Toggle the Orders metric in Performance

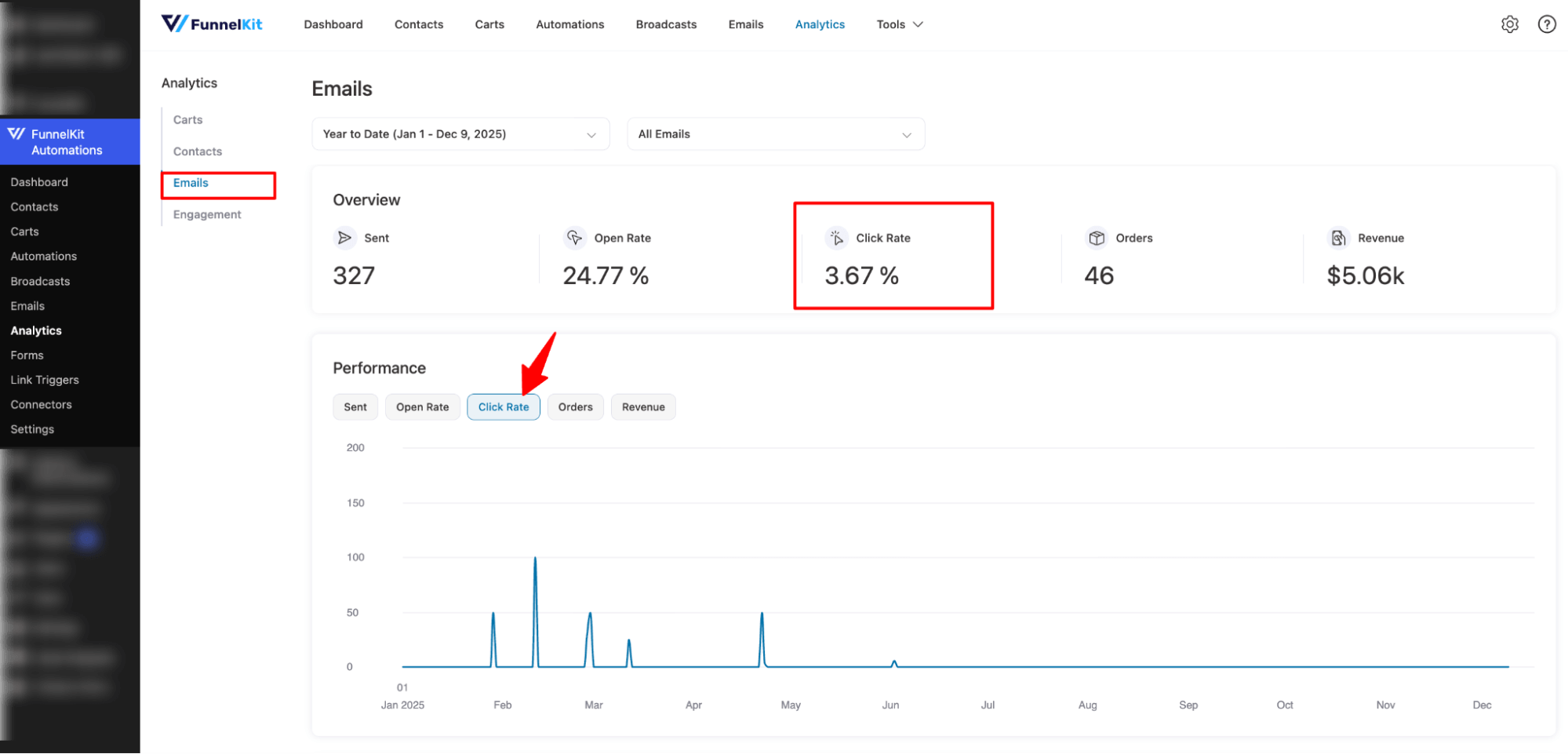[x=575, y=406]
